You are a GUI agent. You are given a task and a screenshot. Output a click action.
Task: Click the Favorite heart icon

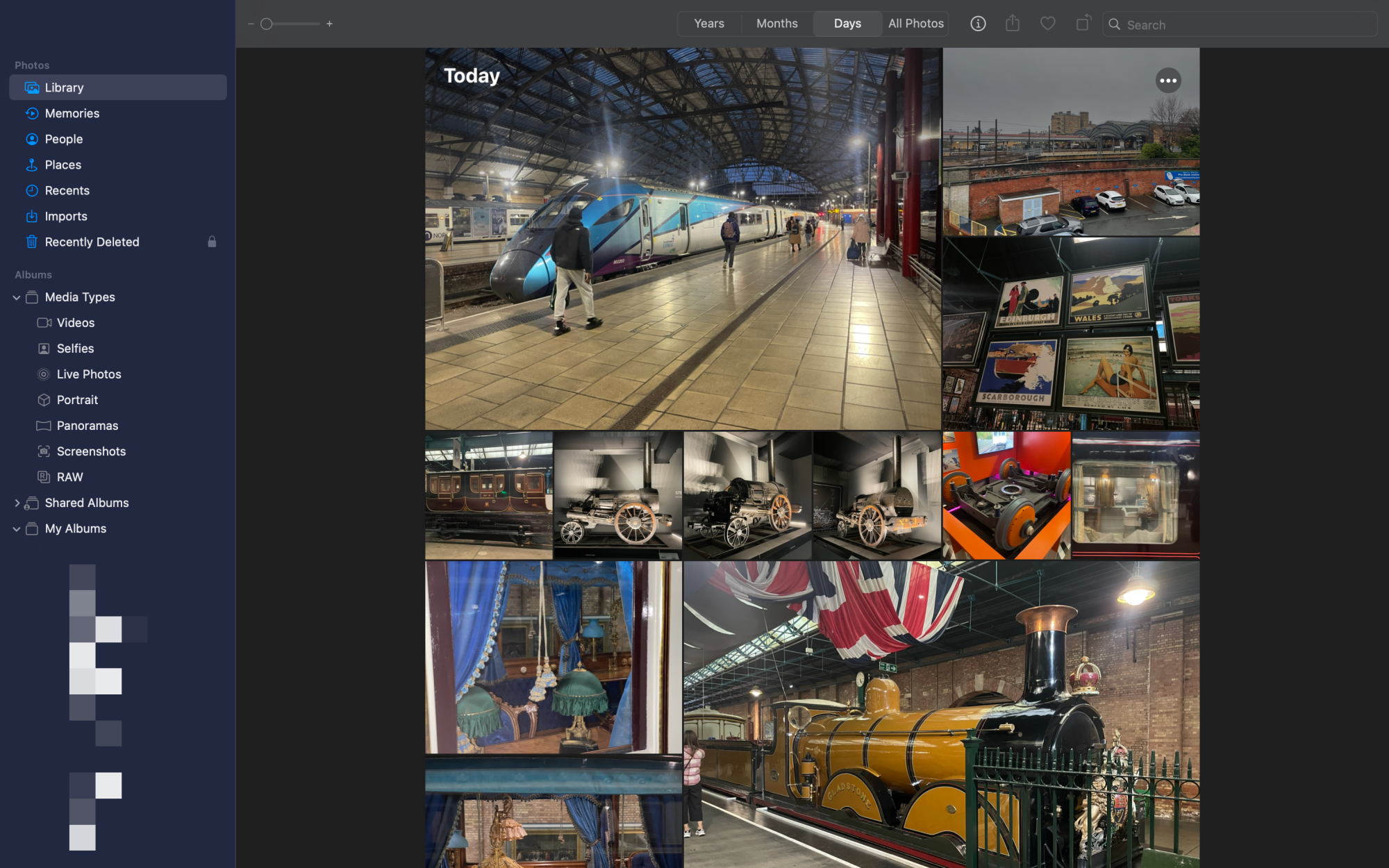pyautogui.click(x=1048, y=24)
